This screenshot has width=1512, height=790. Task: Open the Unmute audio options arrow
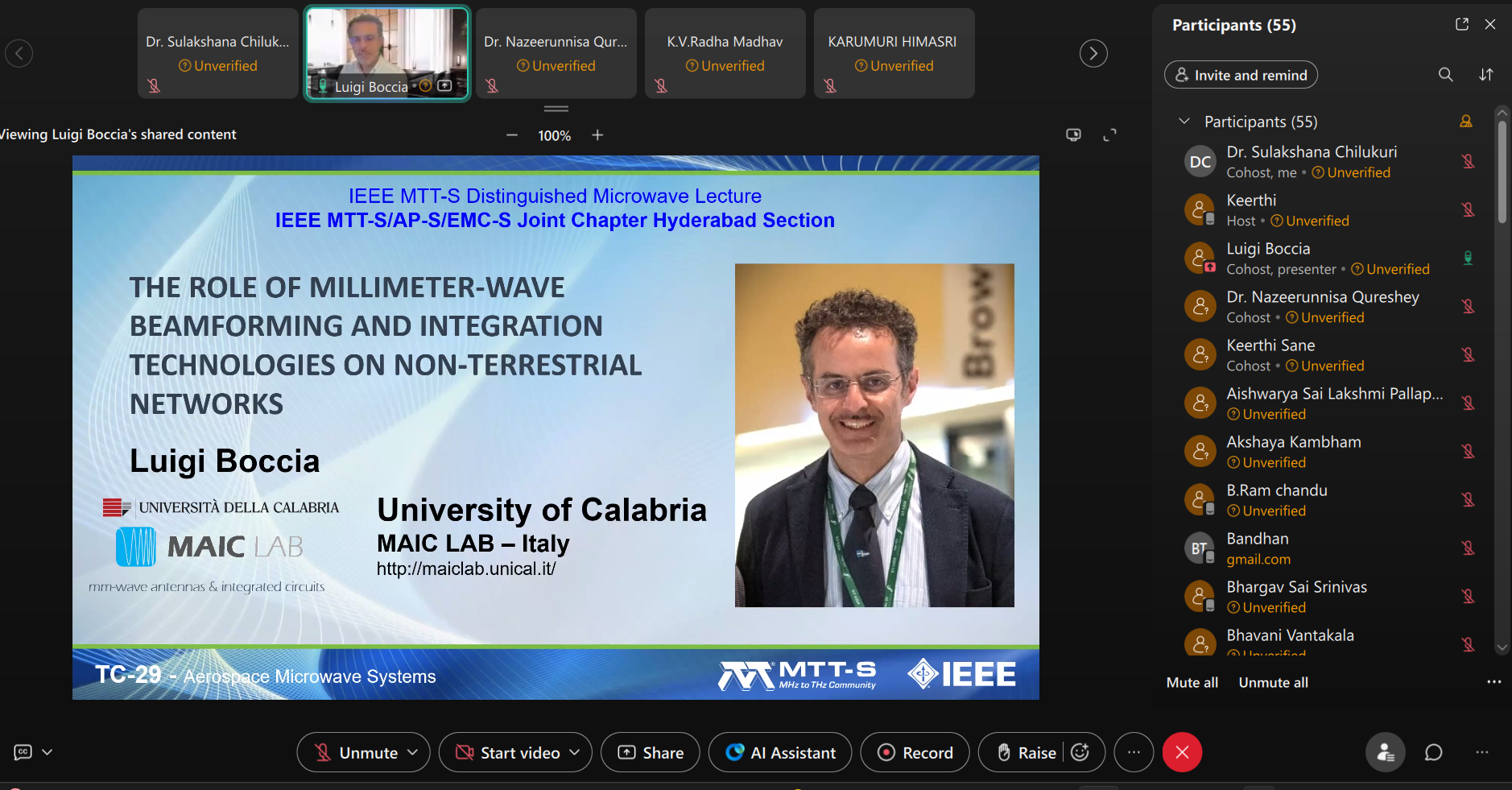pos(413,752)
